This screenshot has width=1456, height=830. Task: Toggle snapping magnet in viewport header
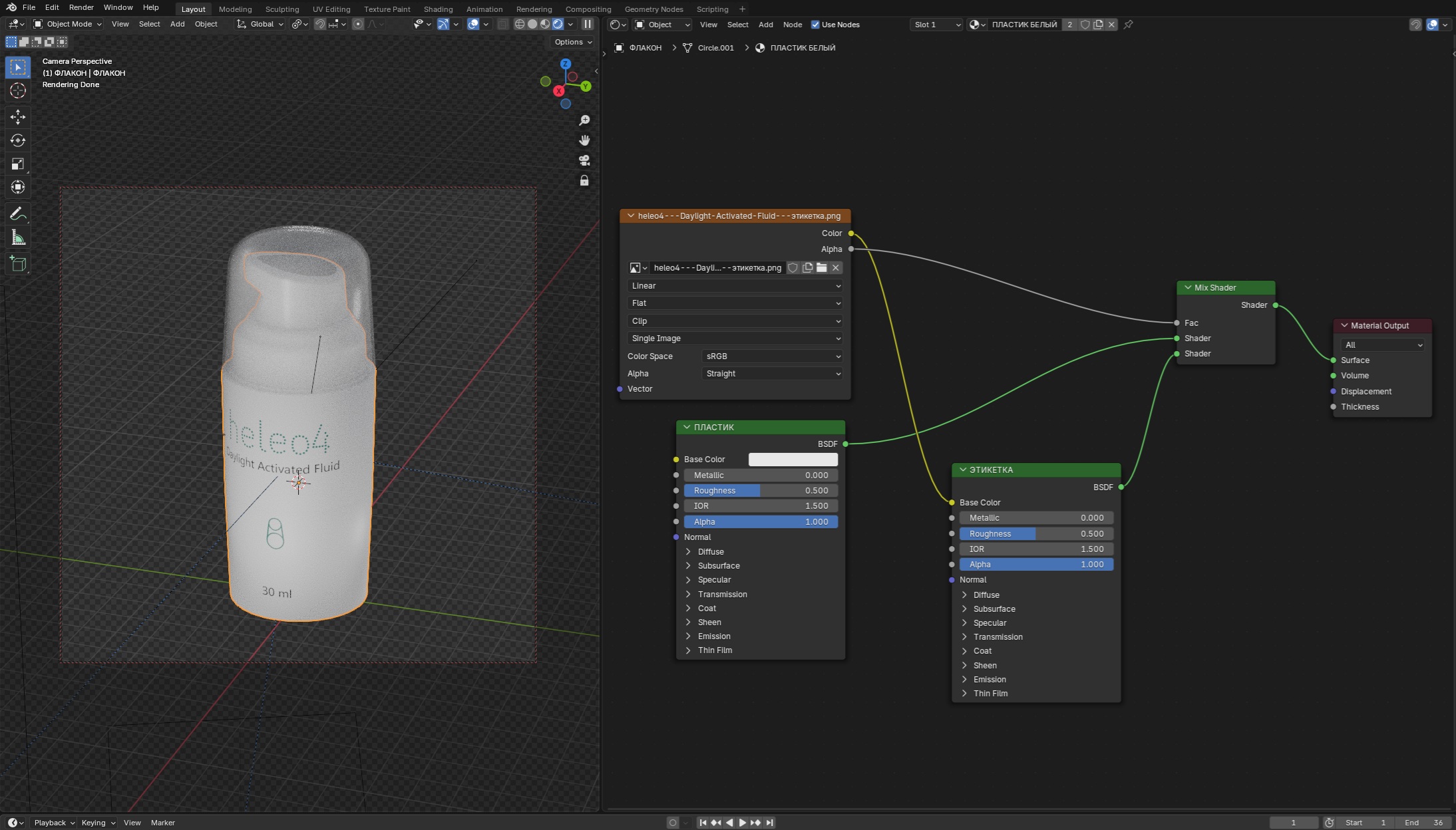[320, 24]
